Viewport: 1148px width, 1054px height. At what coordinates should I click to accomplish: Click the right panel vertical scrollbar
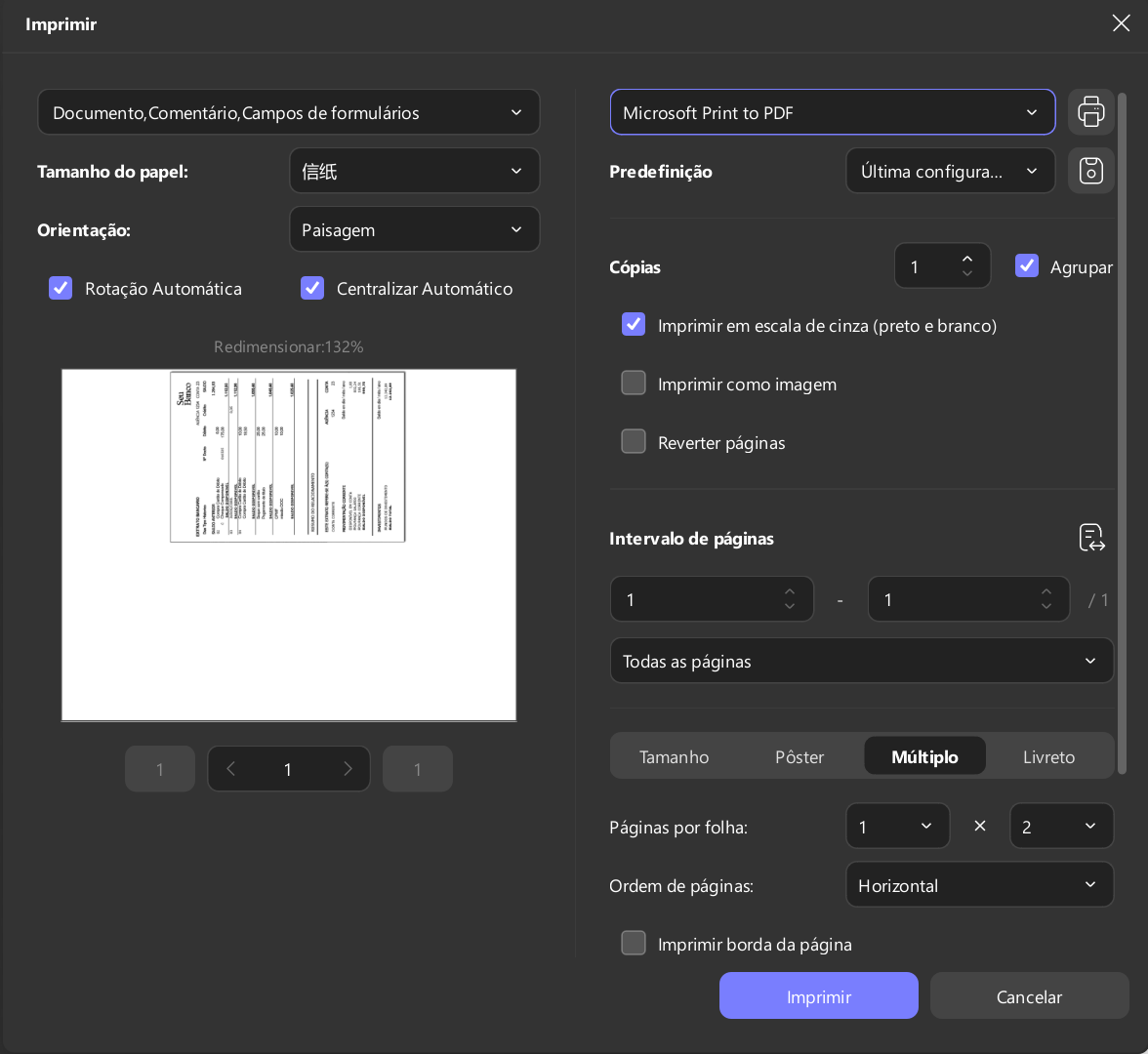1122,433
